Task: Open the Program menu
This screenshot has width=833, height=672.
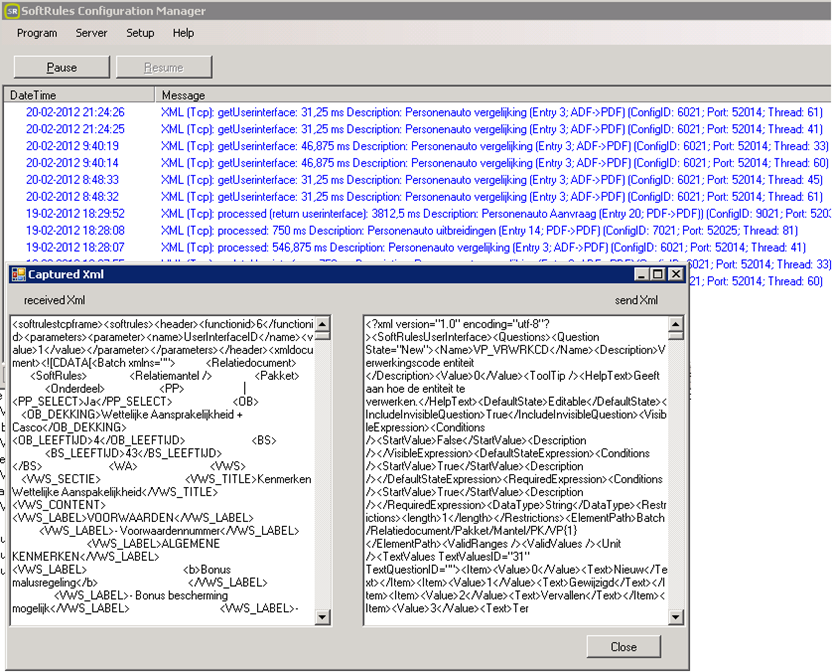Action: coord(37,33)
